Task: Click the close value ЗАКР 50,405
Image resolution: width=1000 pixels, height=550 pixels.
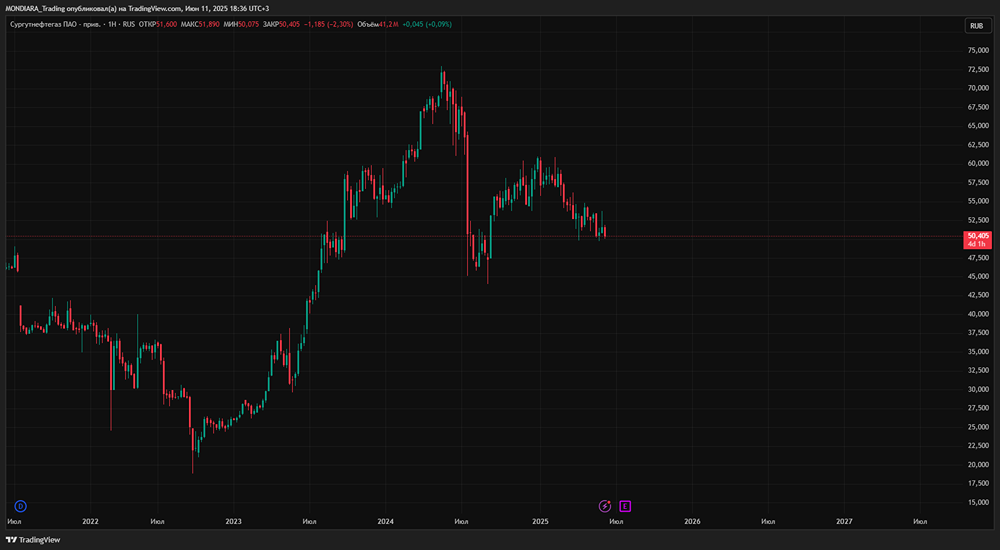Action: [281, 24]
